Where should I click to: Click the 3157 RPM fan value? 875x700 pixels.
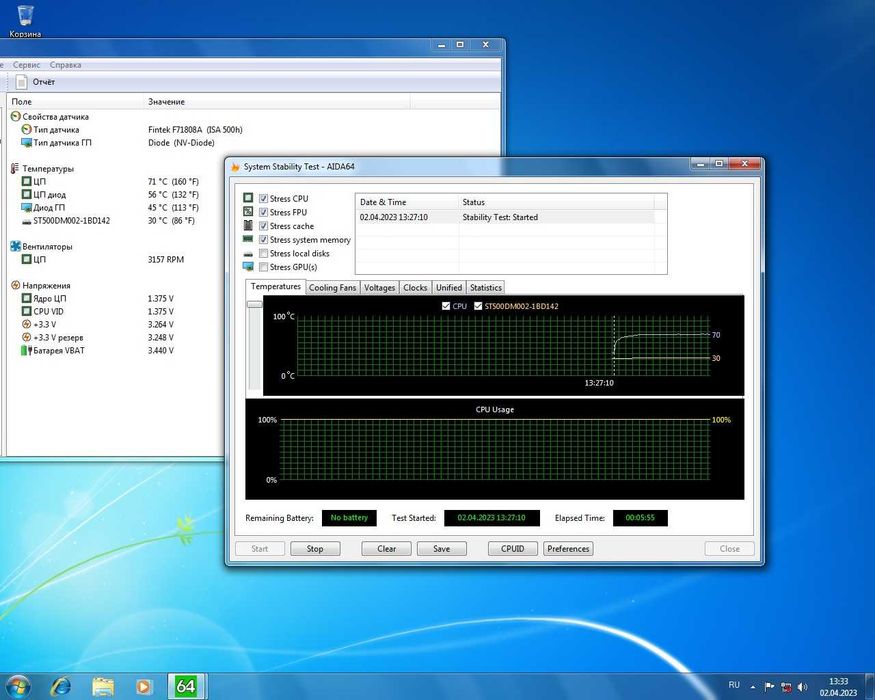[x=166, y=260]
